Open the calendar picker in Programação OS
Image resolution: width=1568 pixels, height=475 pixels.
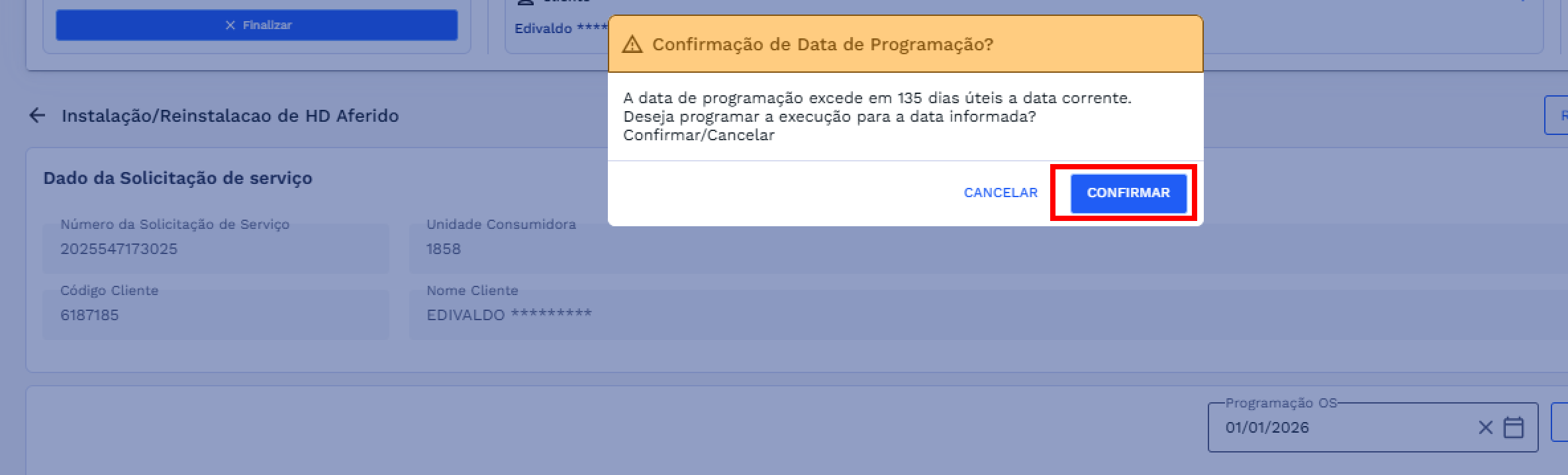click(1514, 427)
